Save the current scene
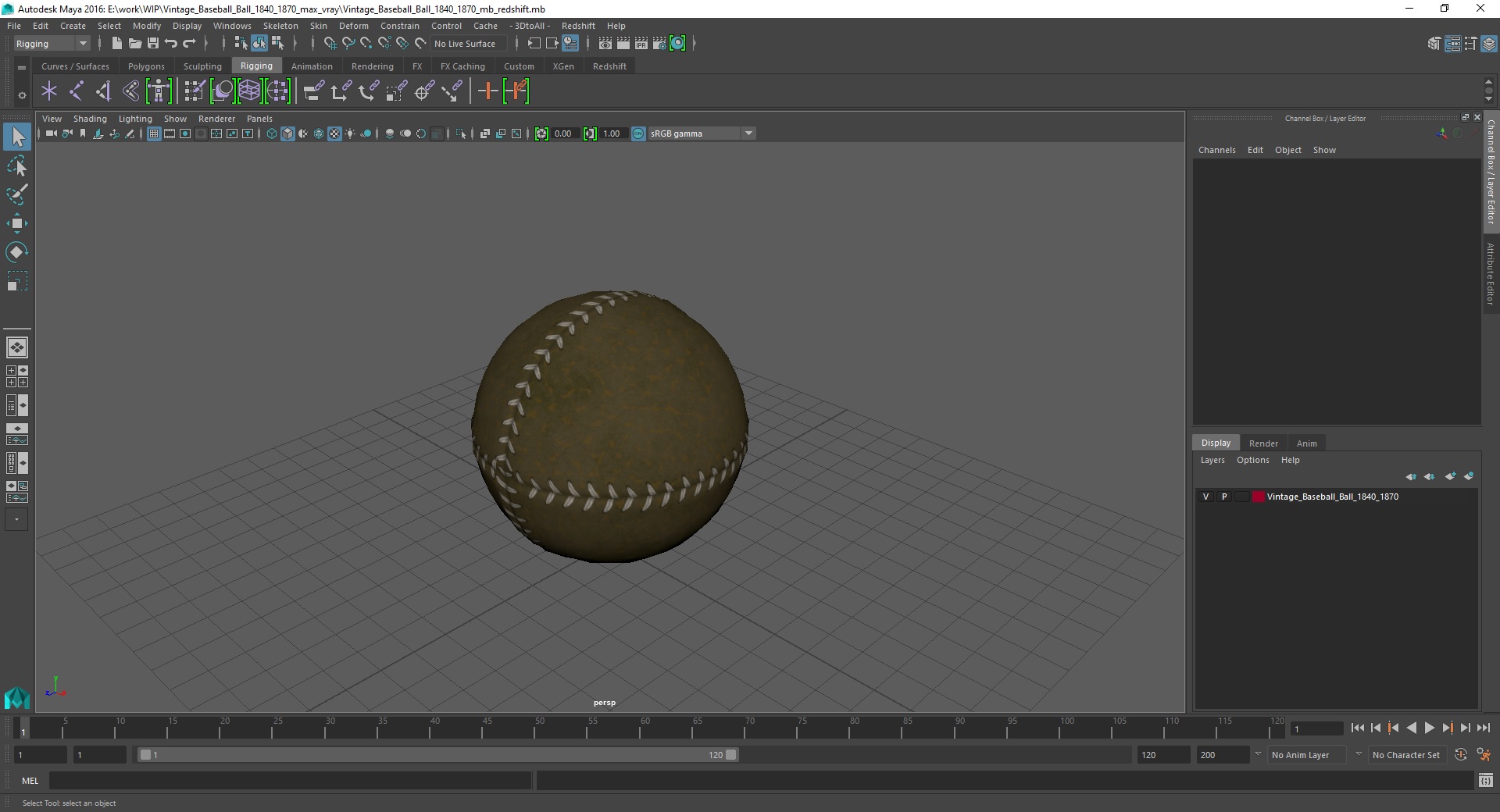Viewport: 1500px width, 812px height. (153, 44)
